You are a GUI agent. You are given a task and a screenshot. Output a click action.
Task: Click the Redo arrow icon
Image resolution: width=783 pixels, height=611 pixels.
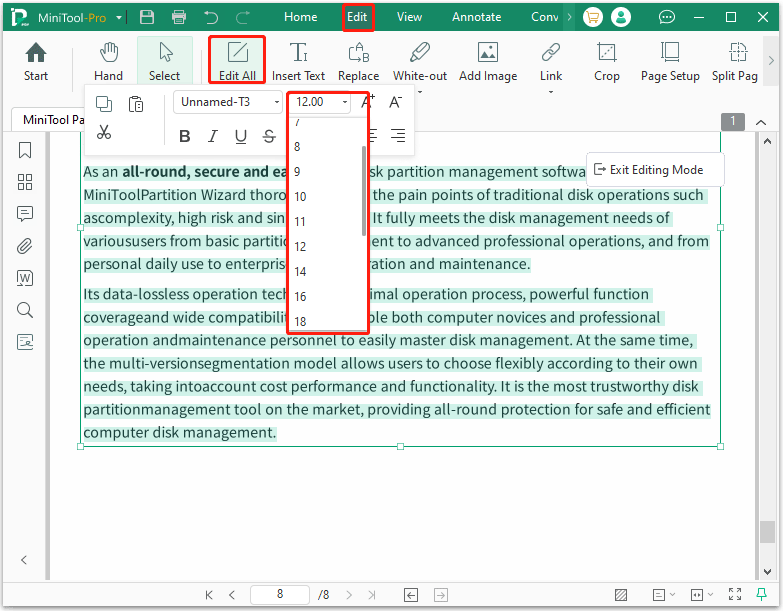(x=243, y=17)
